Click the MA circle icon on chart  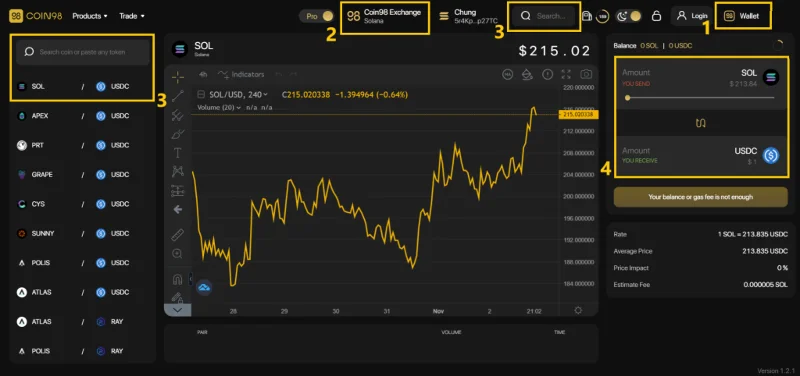(508, 74)
